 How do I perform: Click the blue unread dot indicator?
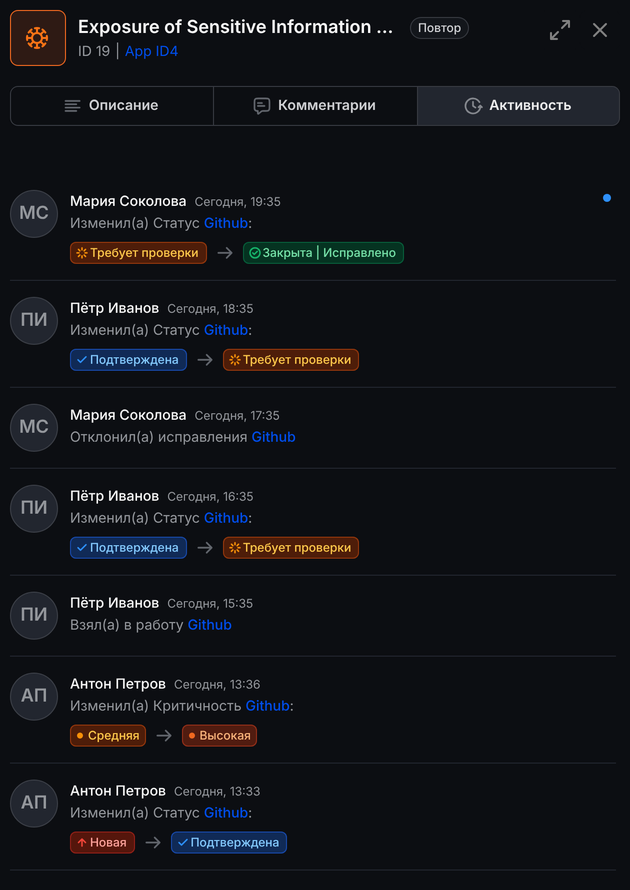(x=607, y=198)
